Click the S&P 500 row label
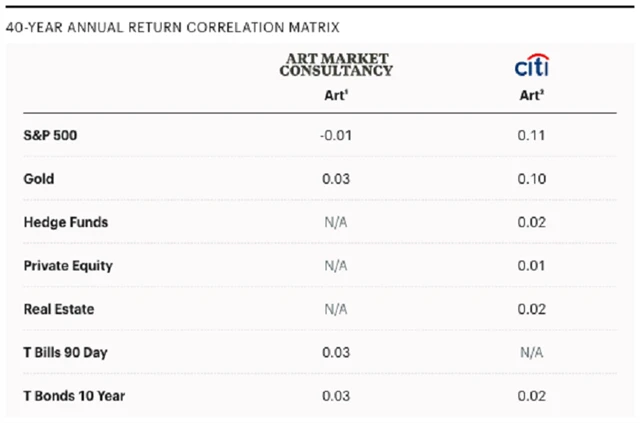 pos(50,136)
